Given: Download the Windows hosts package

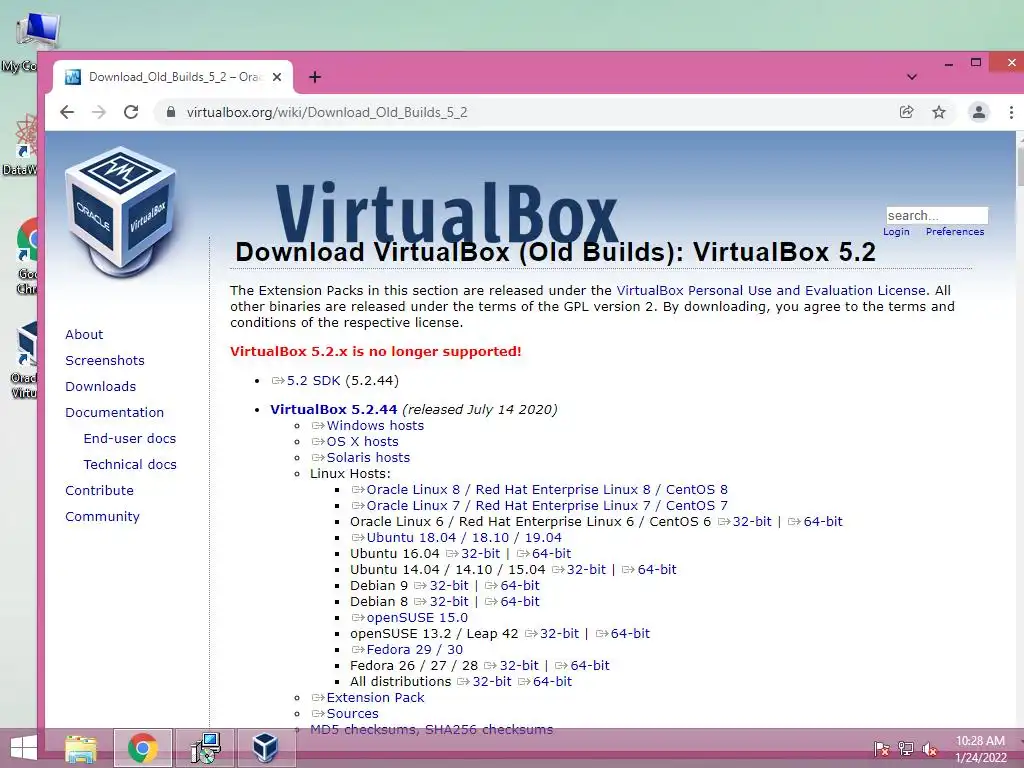Looking at the screenshot, I should (x=368, y=426).
